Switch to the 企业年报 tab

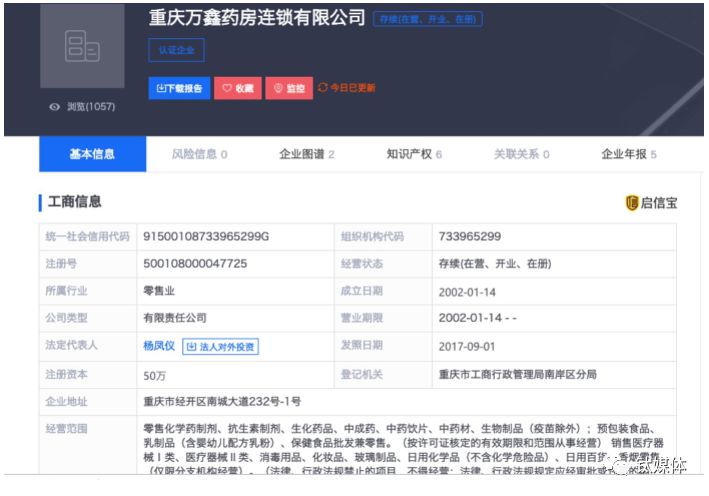point(629,154)
